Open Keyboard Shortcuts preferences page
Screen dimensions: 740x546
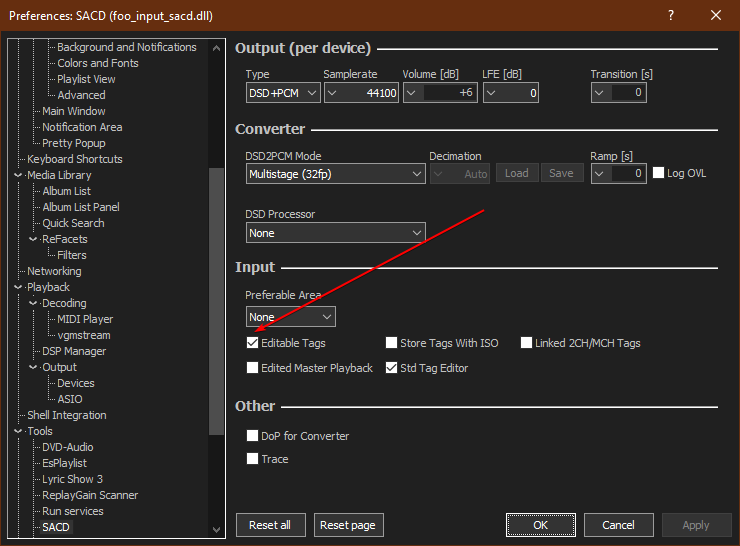coord(74,159)
